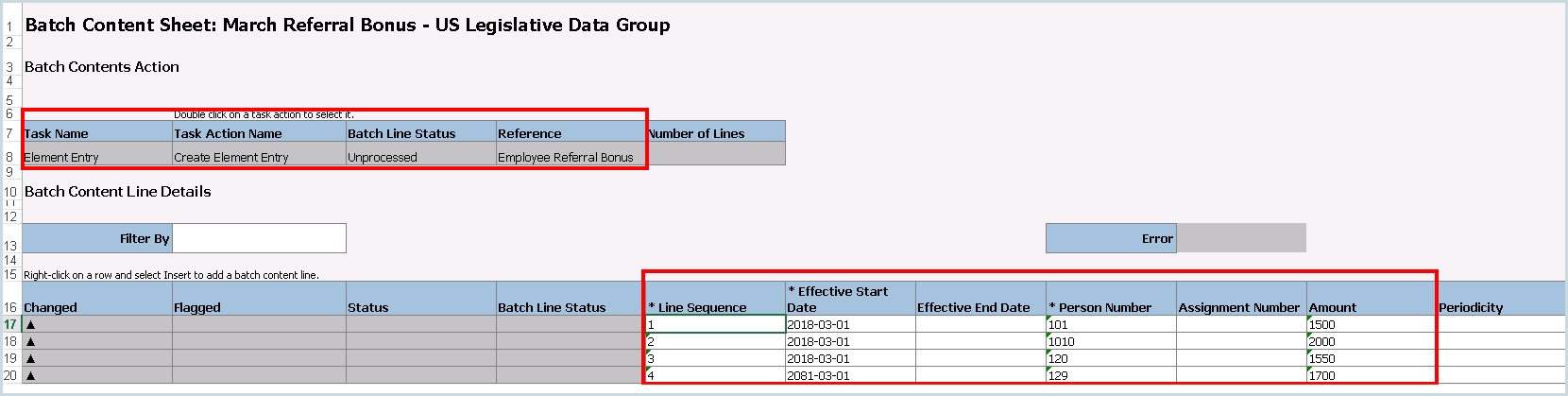Select the empty cell under Number of Lines
Image resolution: width=1568 pixels, height=396 pixels.
(x=716, y=155)
